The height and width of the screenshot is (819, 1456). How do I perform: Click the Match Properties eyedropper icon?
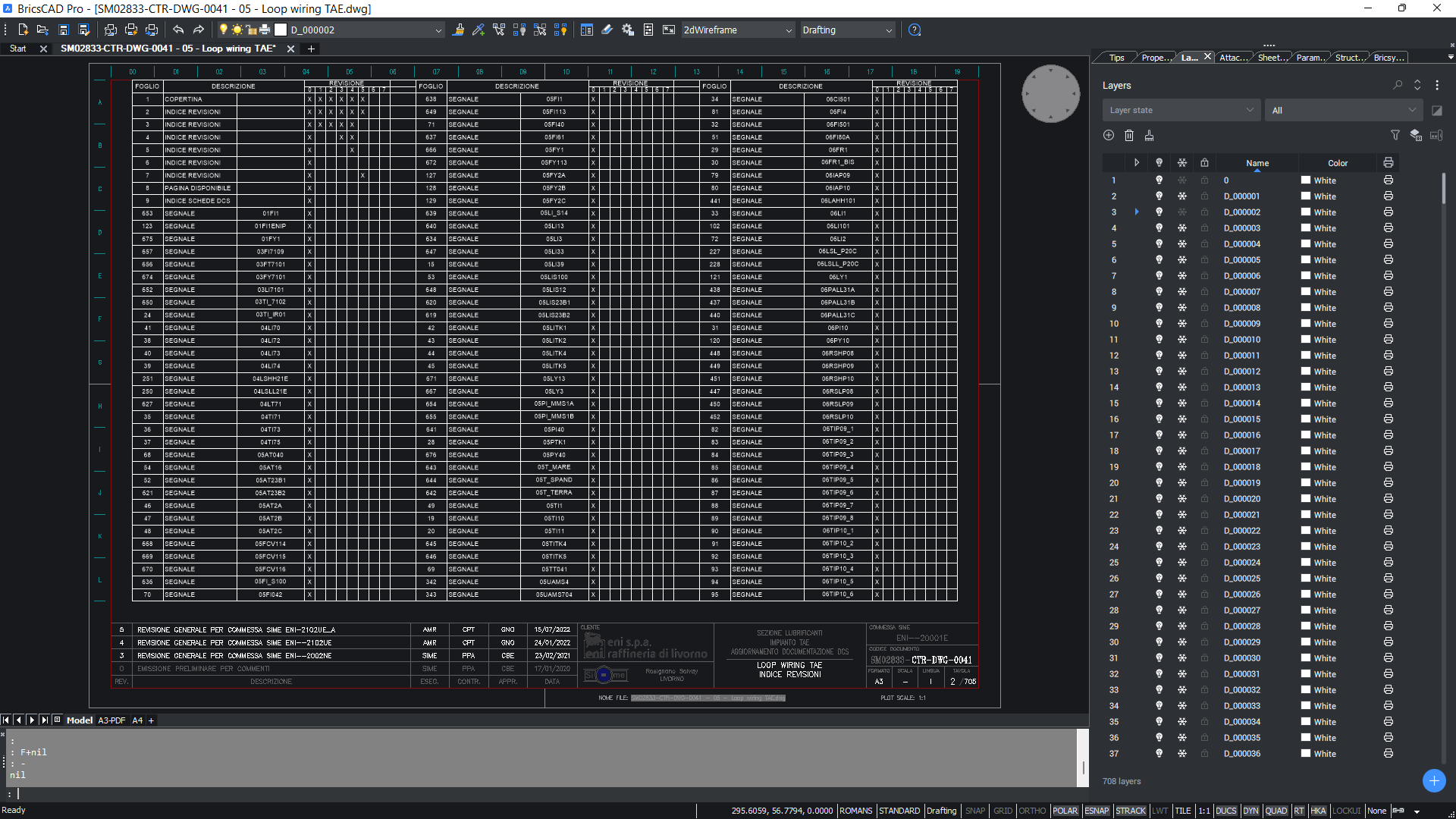point(479,30)
